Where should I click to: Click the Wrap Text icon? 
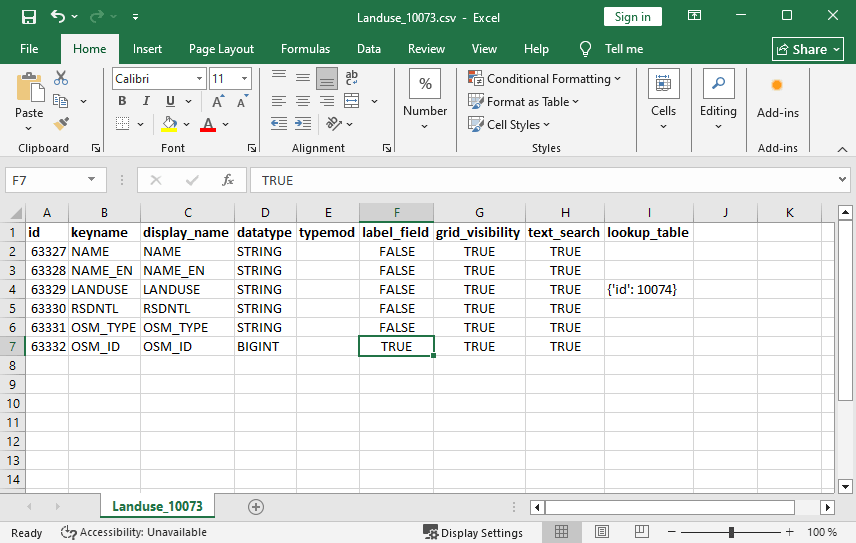tap(351, 78)
